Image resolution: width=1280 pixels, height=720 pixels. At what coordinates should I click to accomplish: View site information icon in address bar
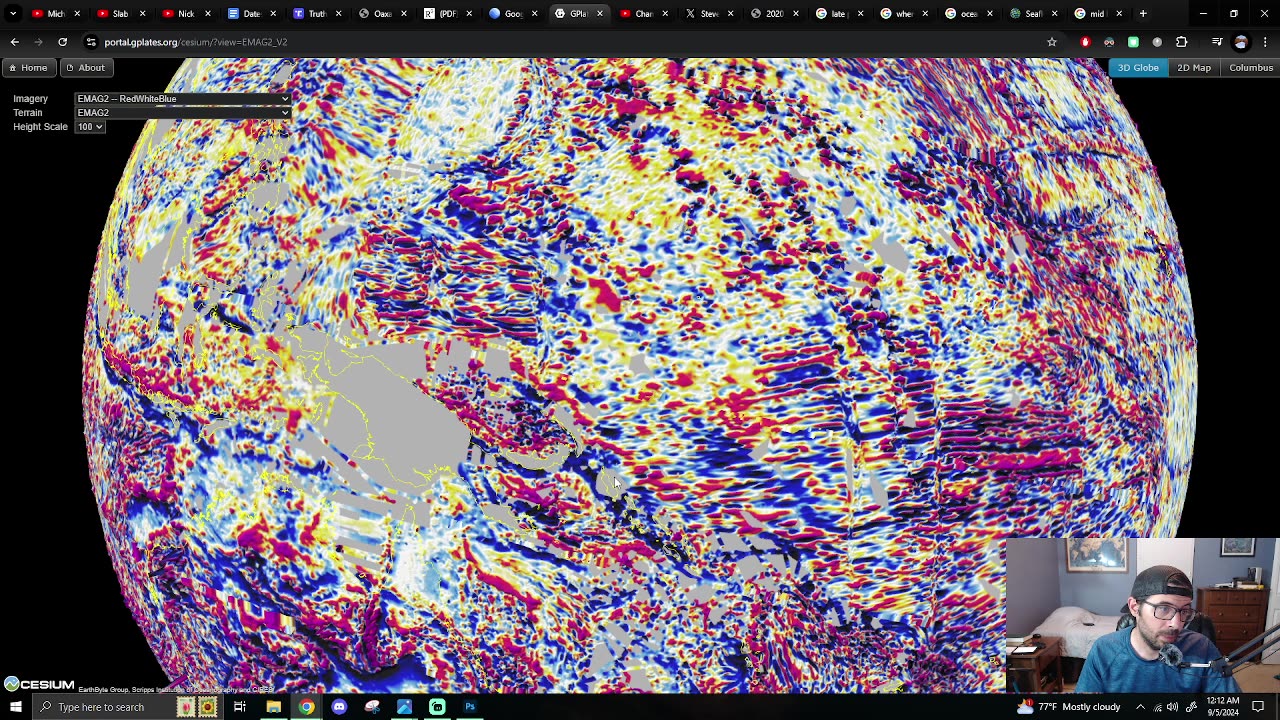[x=91, y=42]
